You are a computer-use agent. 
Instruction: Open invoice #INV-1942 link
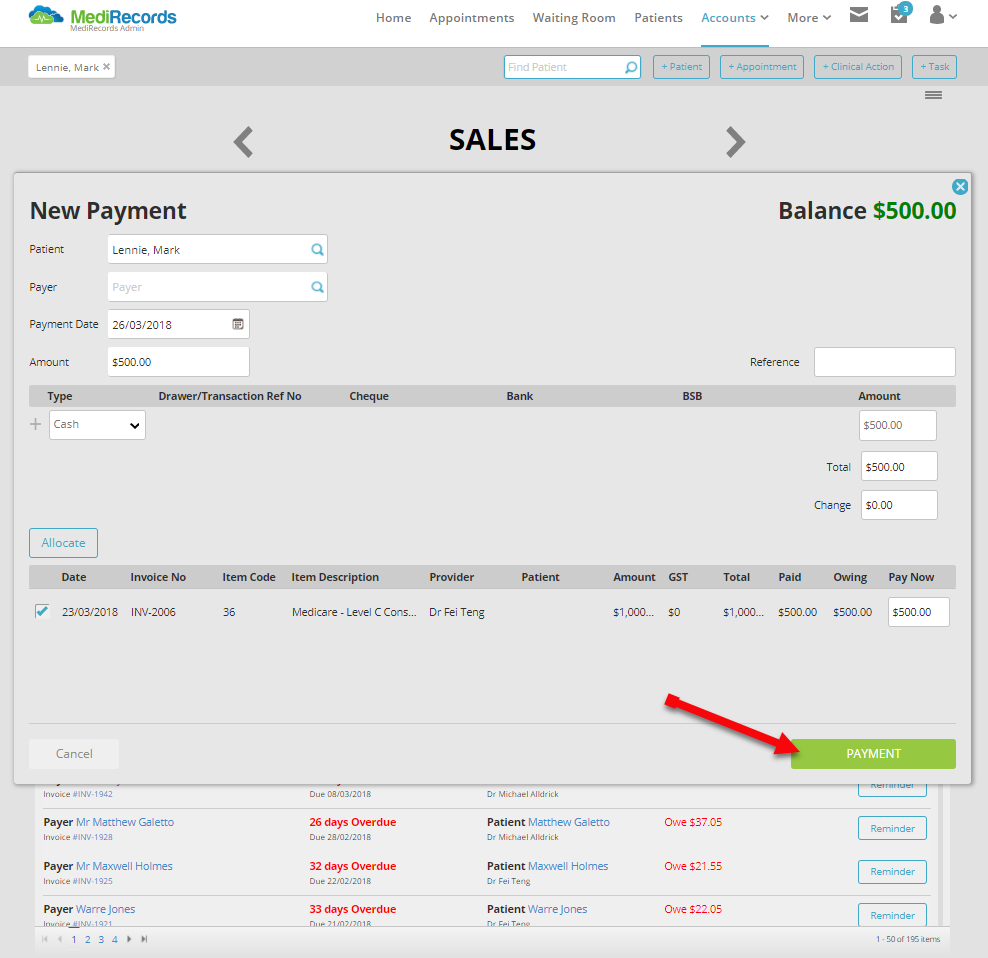(x=93, y=794)
